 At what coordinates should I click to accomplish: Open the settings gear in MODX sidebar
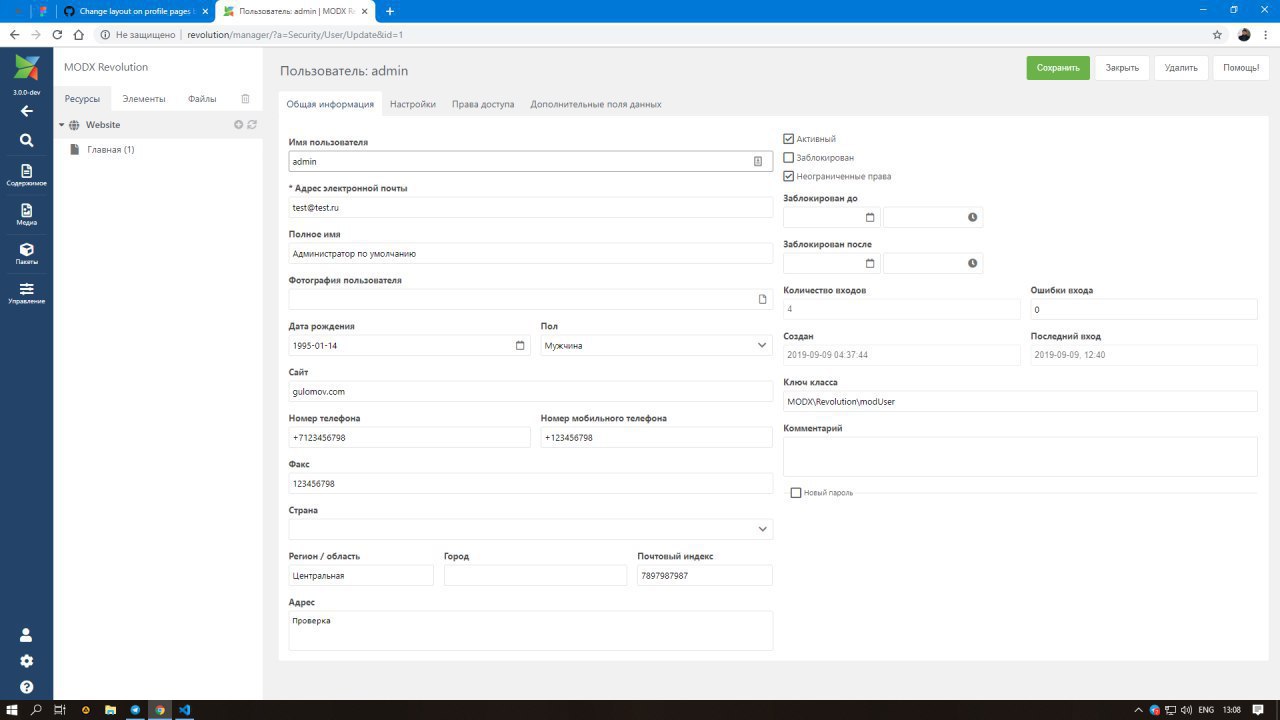pos(27,661)
